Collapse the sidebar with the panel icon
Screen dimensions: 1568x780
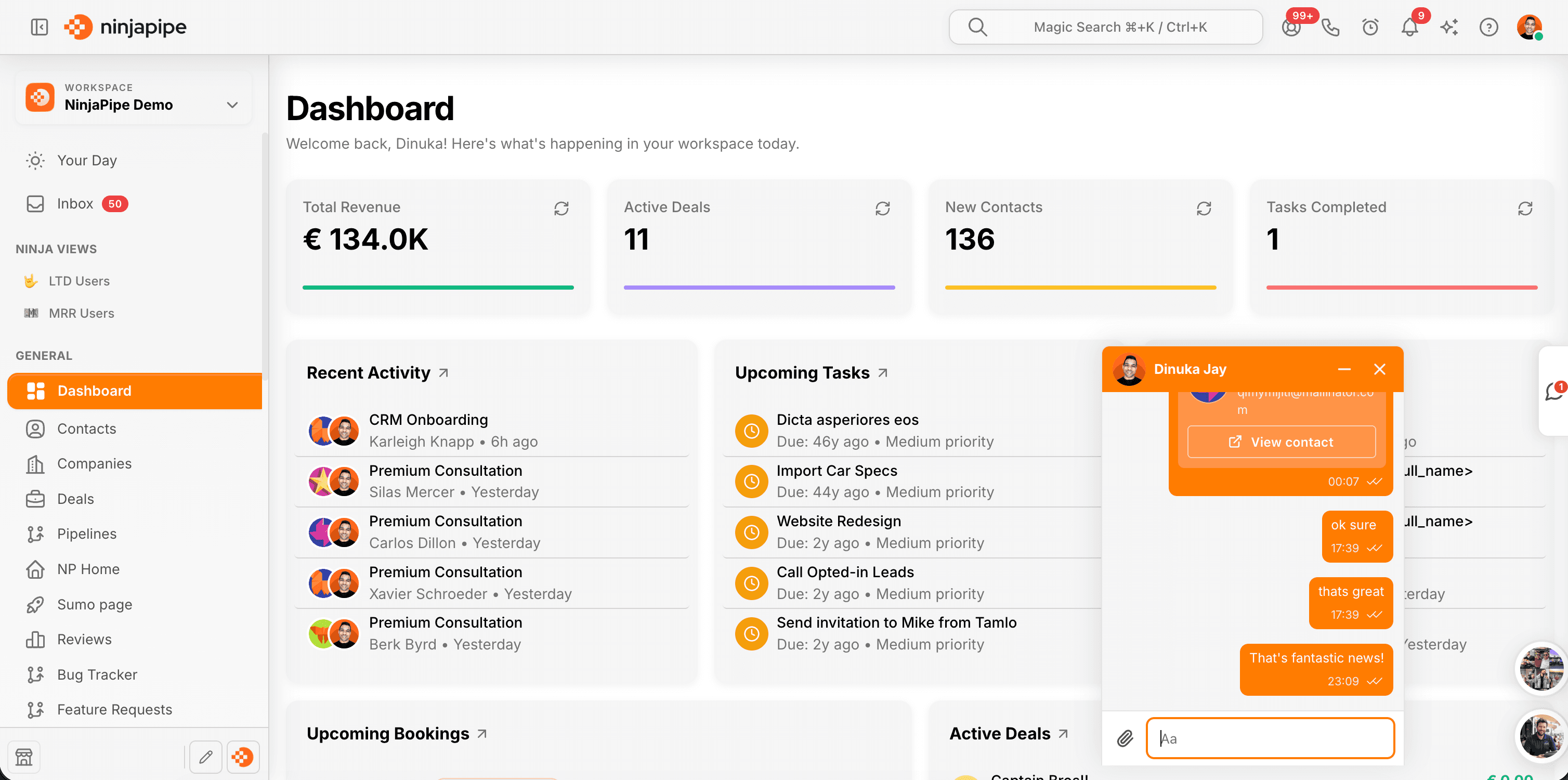pos(39,27)
